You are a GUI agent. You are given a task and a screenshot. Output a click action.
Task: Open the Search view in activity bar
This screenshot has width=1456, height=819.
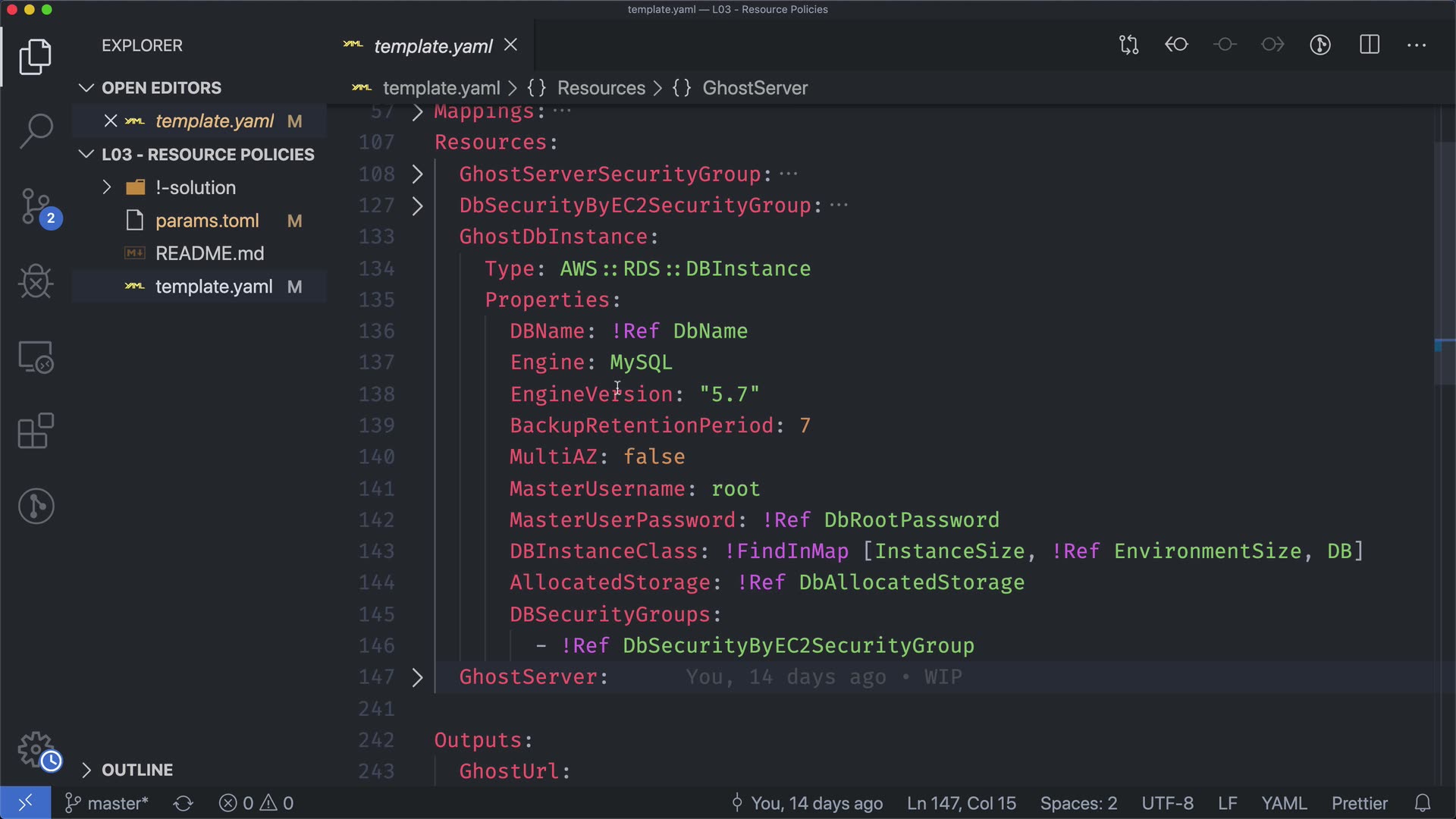pyautogui.click(x=36, y=130)
